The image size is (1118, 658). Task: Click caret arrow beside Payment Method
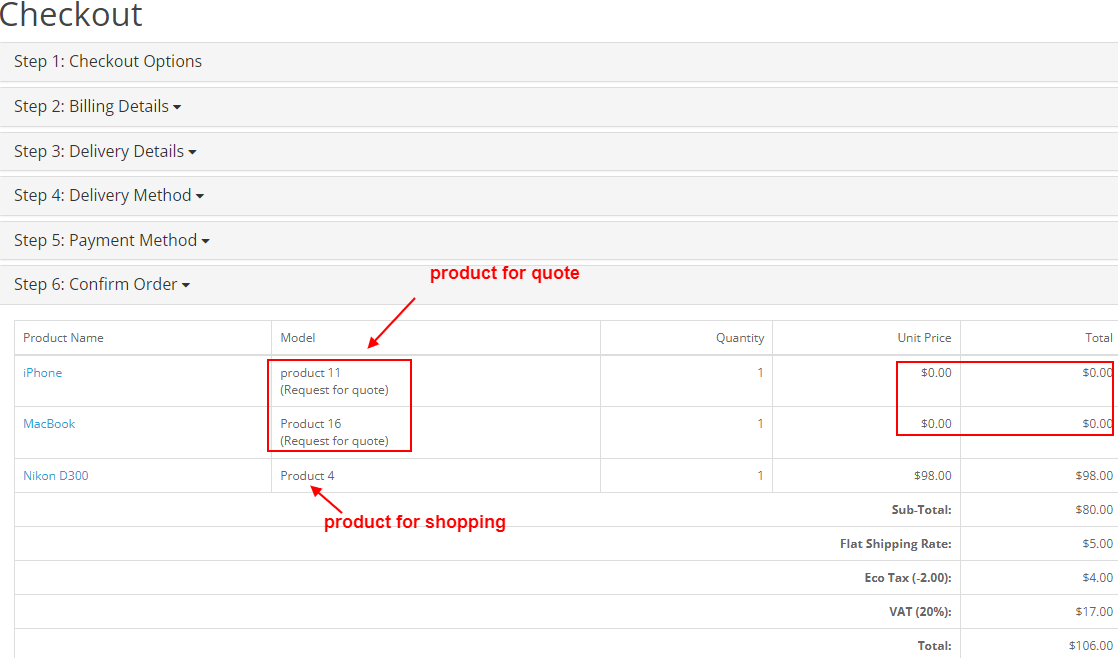coord(205,242)
